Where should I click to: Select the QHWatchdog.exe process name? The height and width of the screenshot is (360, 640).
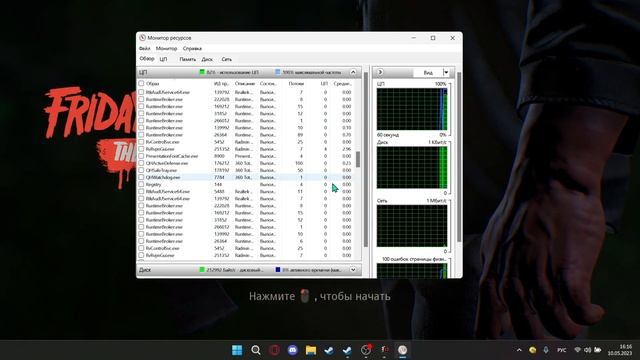163,177
